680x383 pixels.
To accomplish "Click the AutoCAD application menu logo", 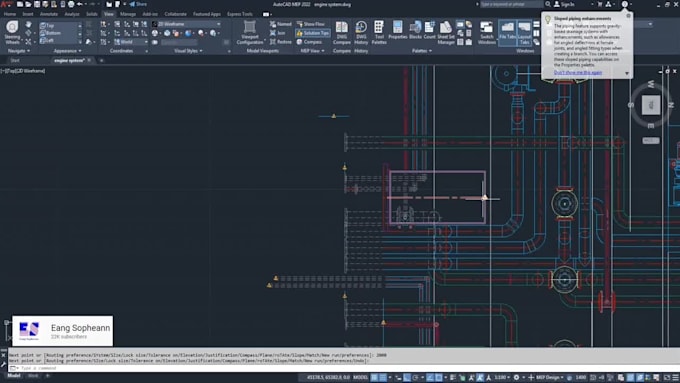I will [x=6, y=4].
